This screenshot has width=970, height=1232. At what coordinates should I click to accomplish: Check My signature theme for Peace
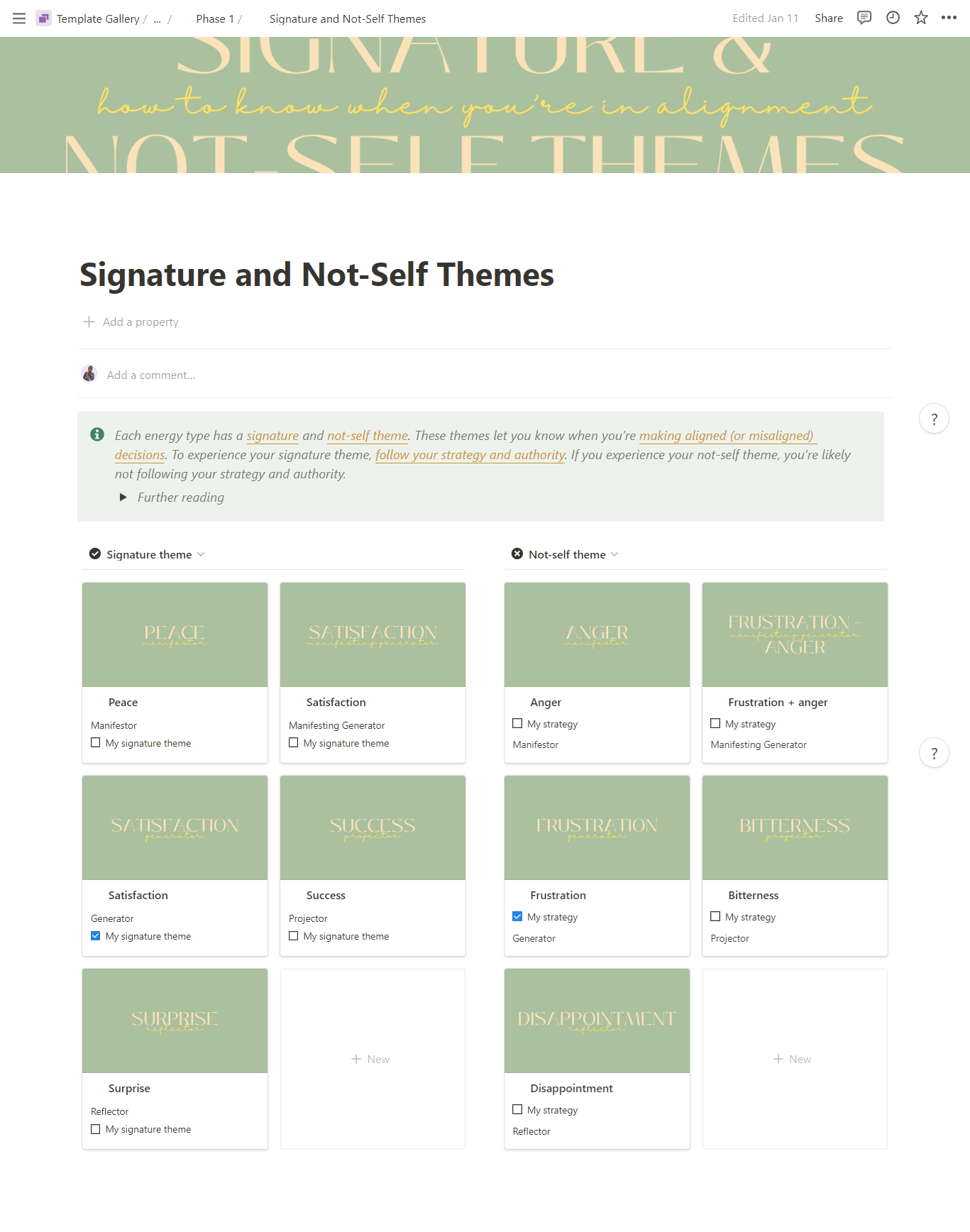[x=96, y=743]
